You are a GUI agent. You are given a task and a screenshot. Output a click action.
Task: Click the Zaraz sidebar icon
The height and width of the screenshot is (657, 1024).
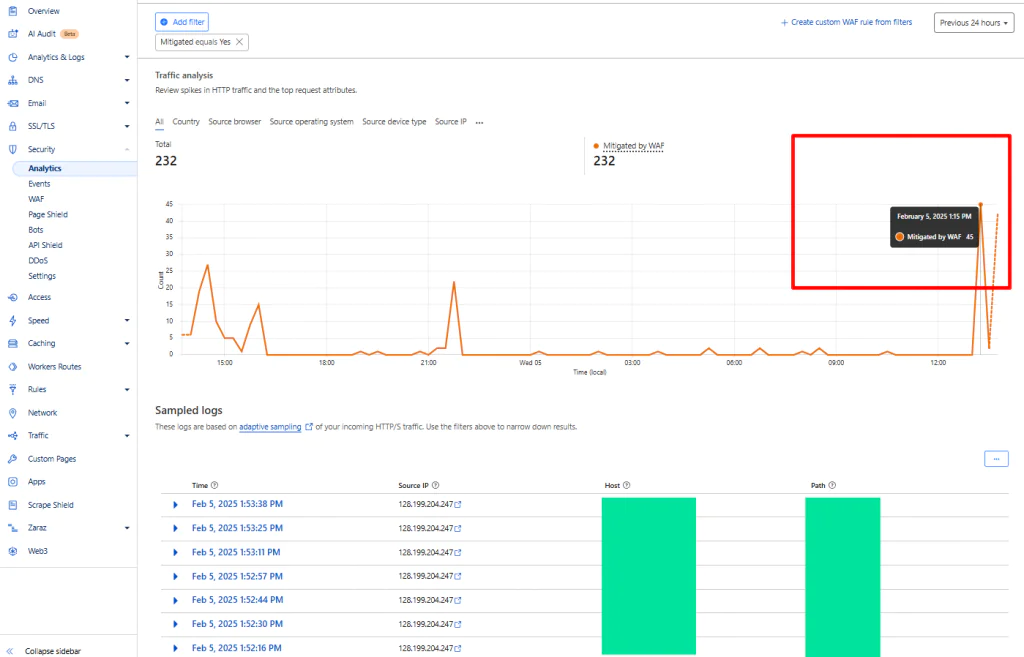click(x=12, y=528)
